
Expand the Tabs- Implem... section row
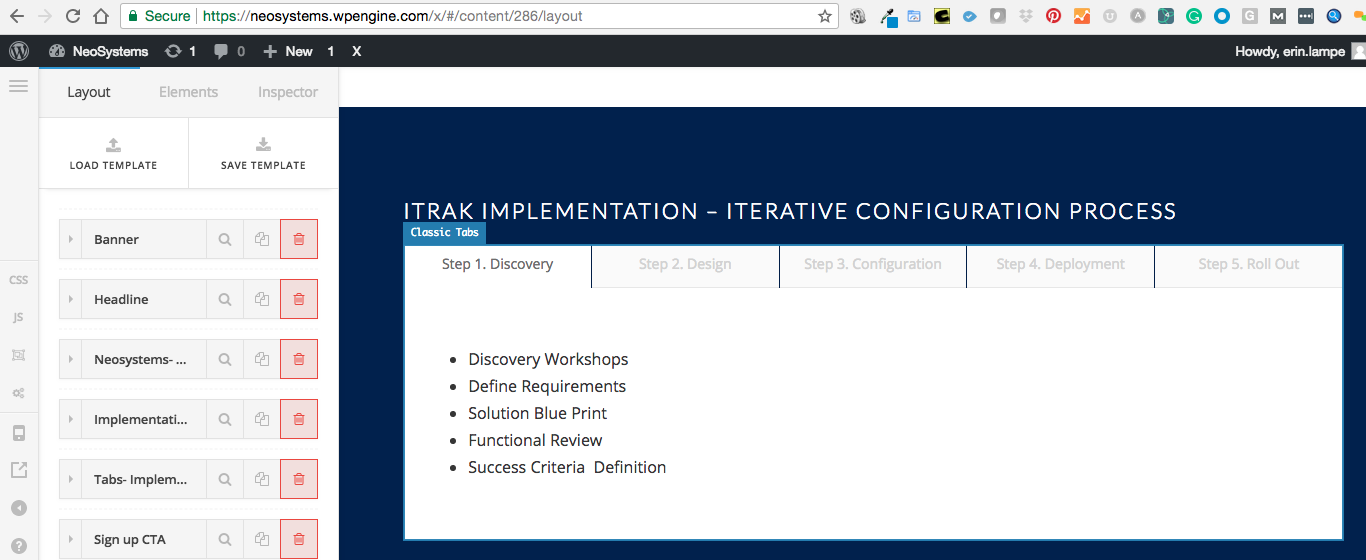(x=71, y=480)
